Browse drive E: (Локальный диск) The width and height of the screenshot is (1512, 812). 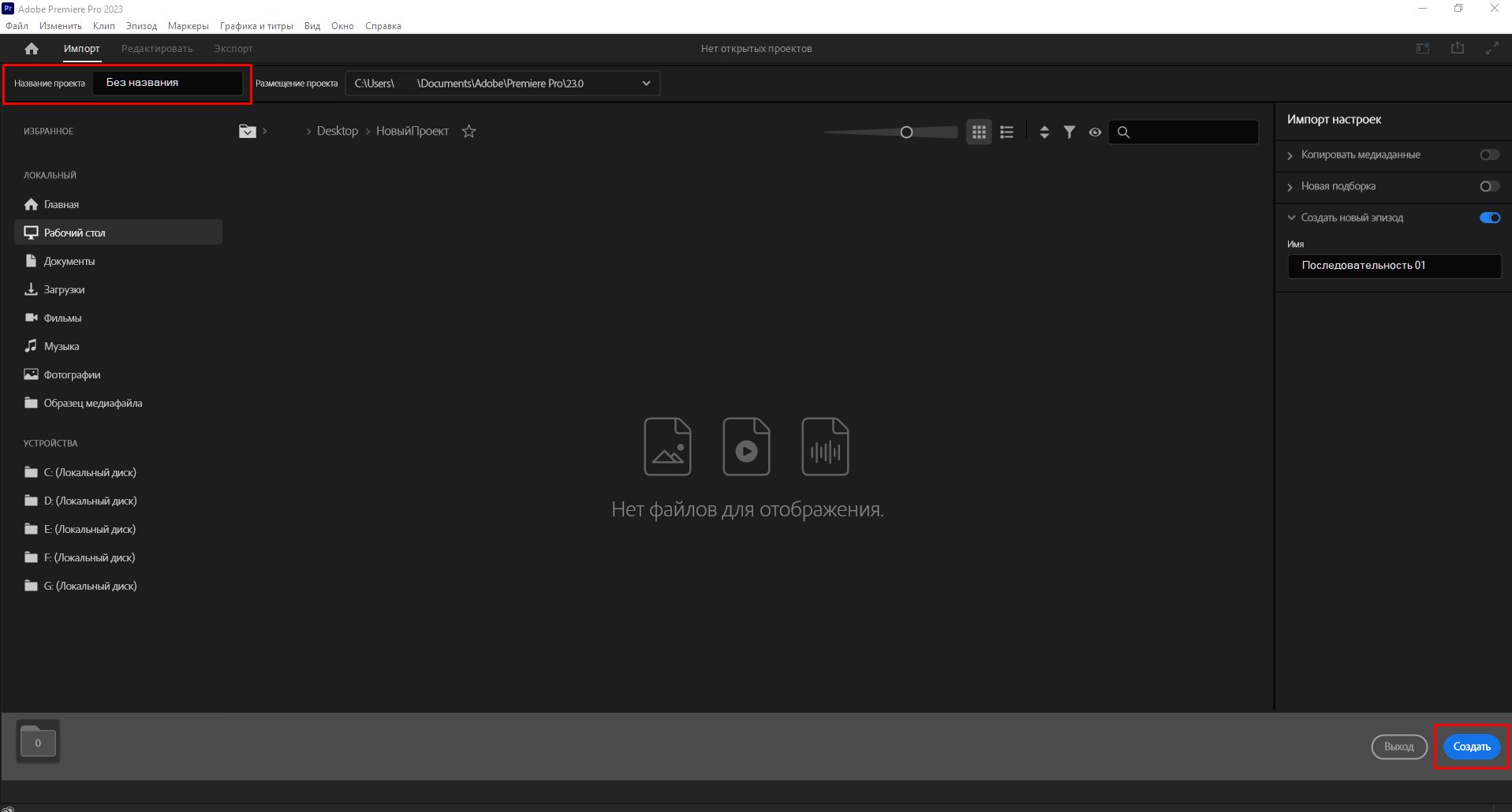click(x=118, y=529)
